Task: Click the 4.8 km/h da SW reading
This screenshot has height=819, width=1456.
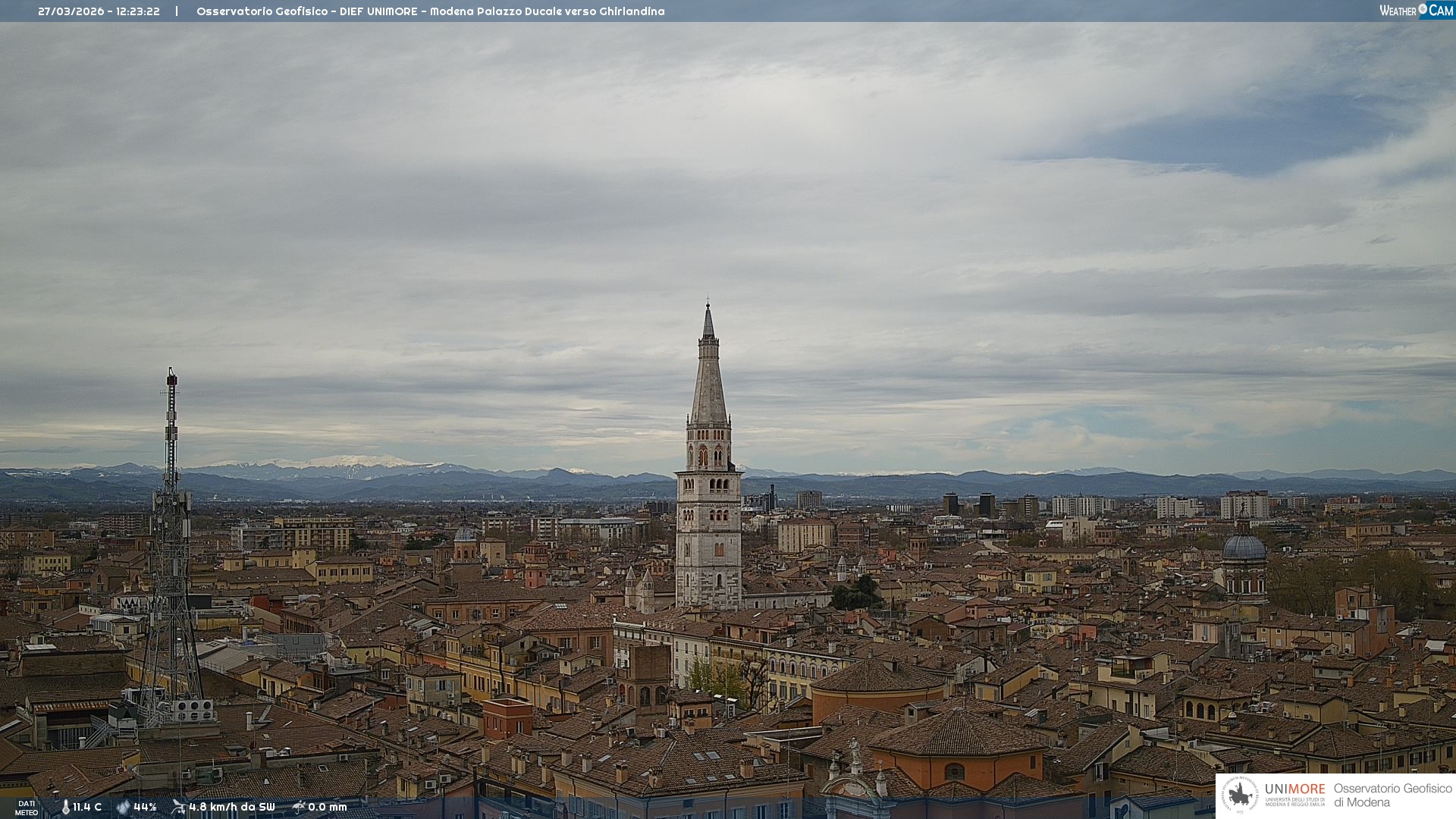Action: point(231,807)
